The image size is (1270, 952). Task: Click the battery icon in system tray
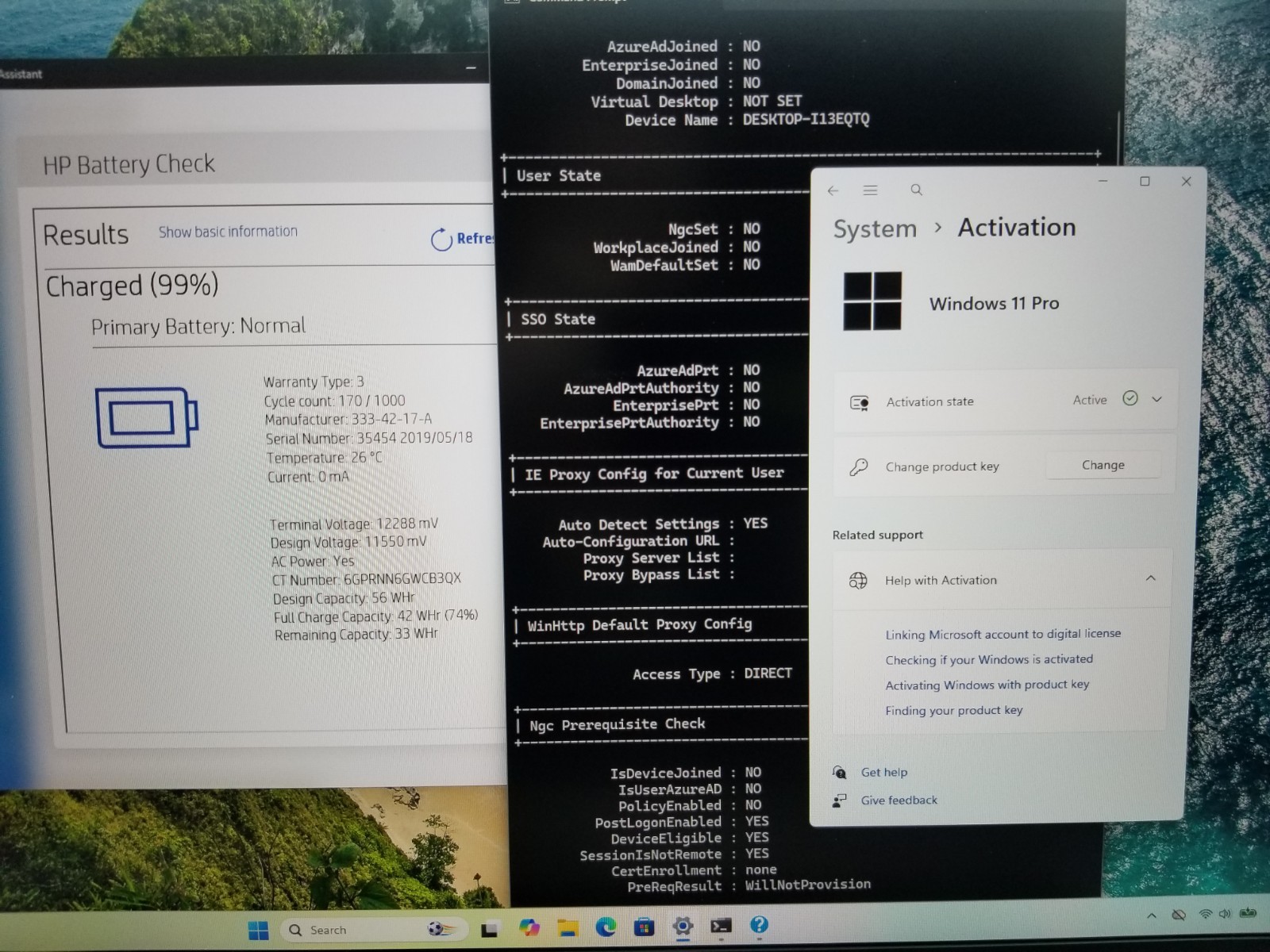point(1248,912)
